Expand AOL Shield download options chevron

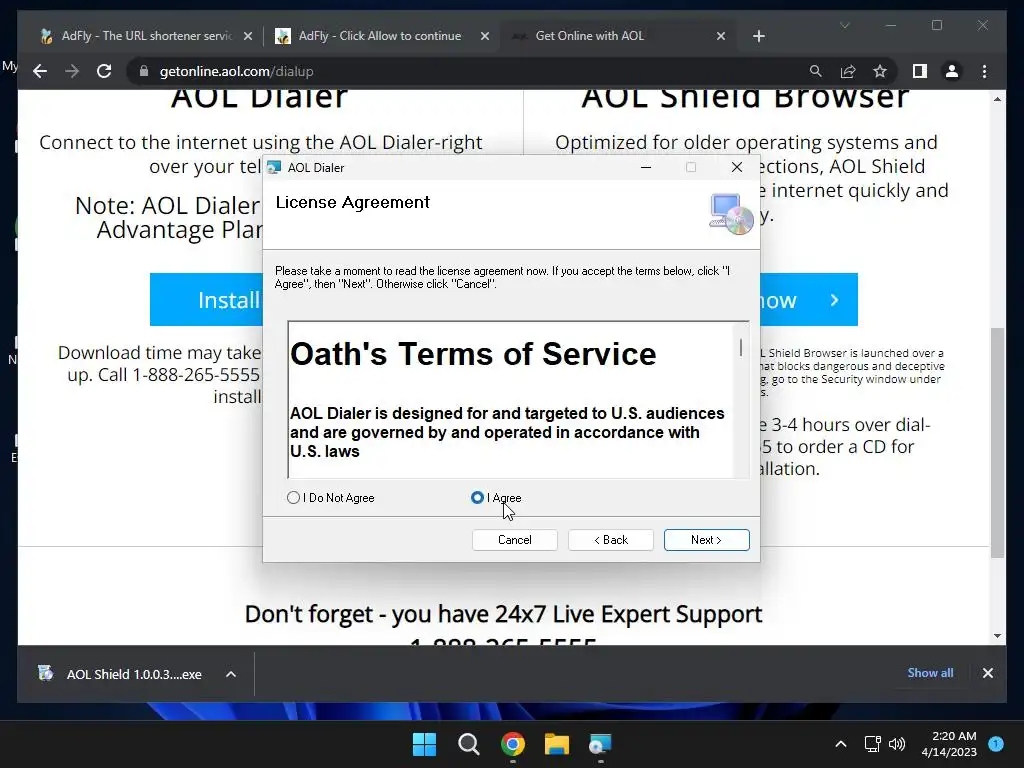[231, 674]
